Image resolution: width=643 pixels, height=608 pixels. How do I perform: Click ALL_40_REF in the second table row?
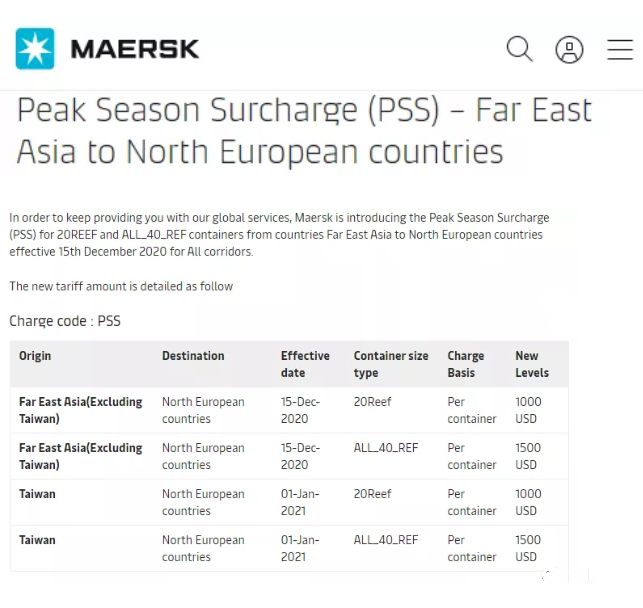click(386, 448)
